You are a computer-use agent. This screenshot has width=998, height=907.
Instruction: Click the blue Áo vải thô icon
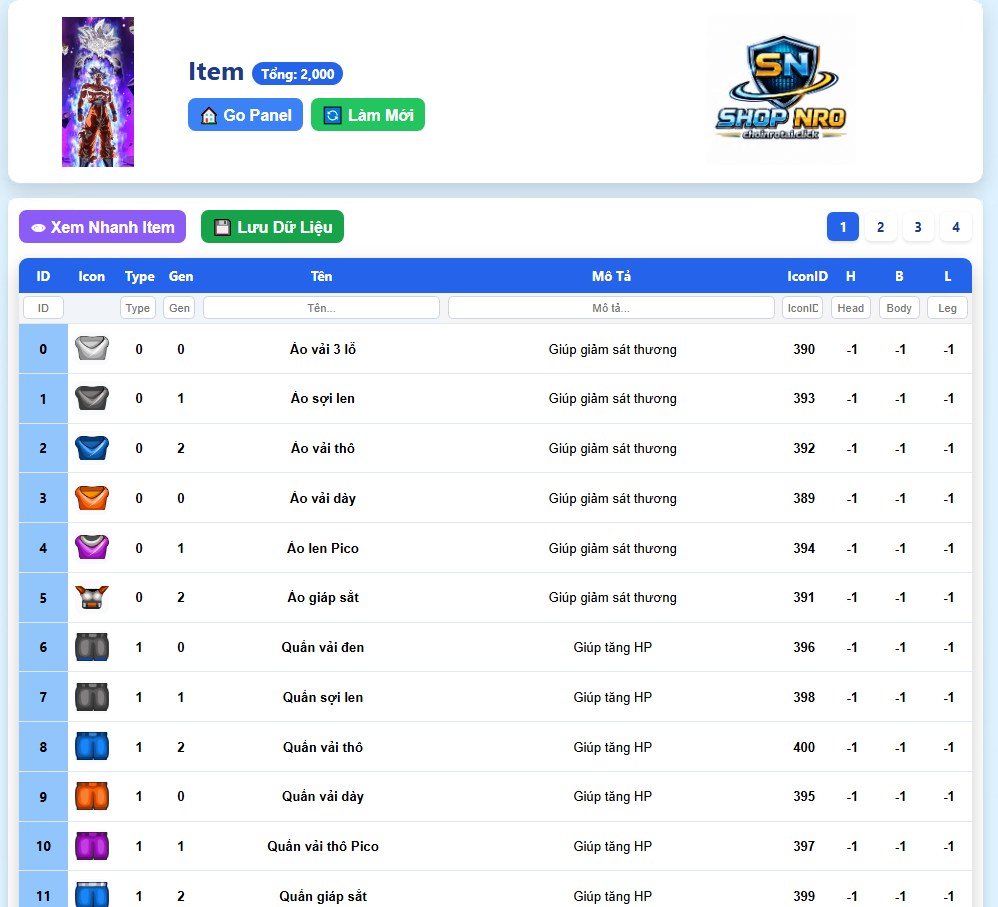(92, 447)
